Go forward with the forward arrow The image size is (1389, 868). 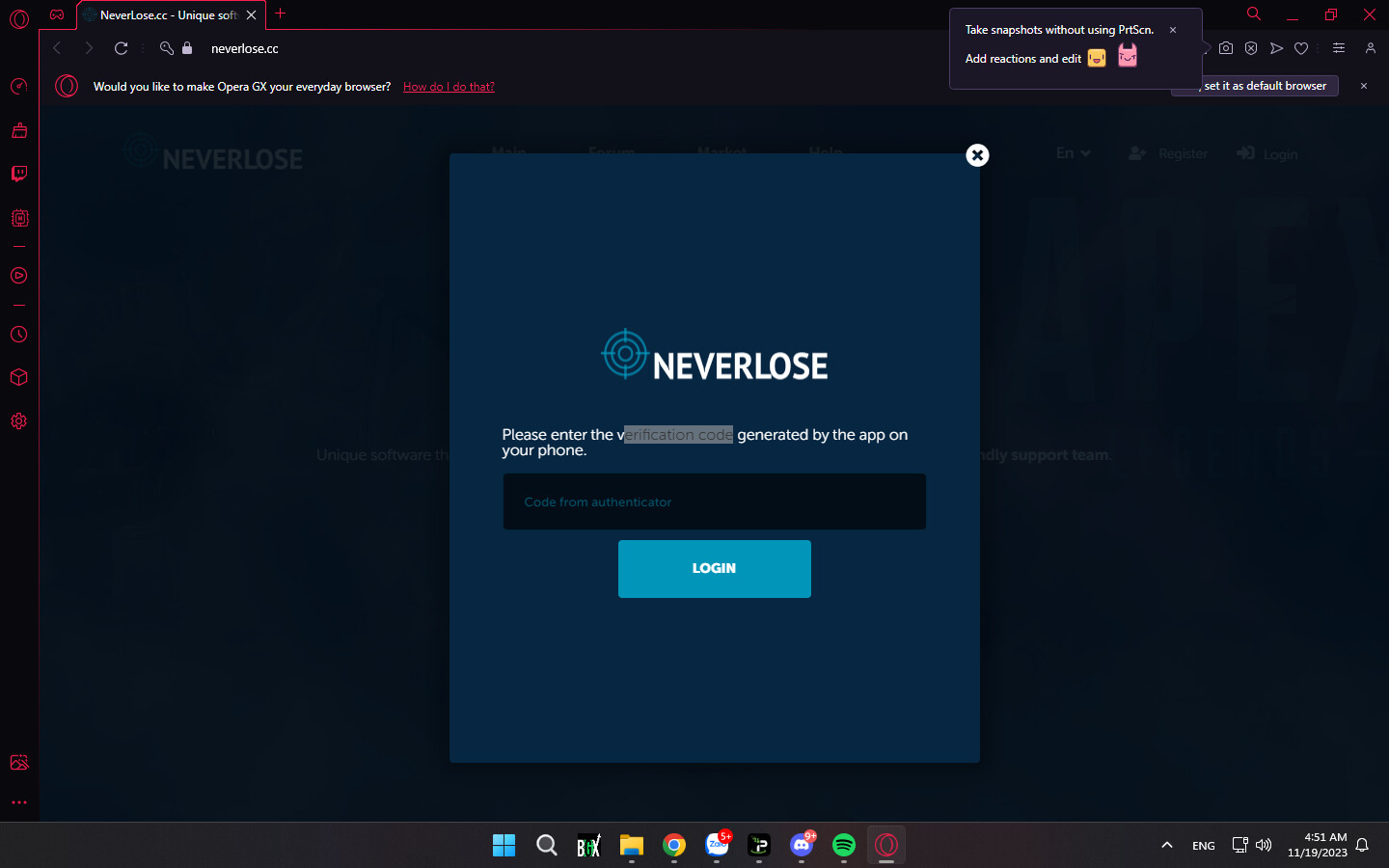[x=89, y=48]
